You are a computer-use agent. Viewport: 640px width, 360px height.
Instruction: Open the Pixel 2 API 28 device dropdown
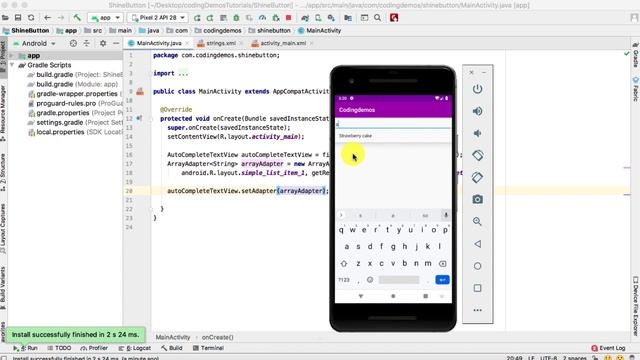click(157, 18)
